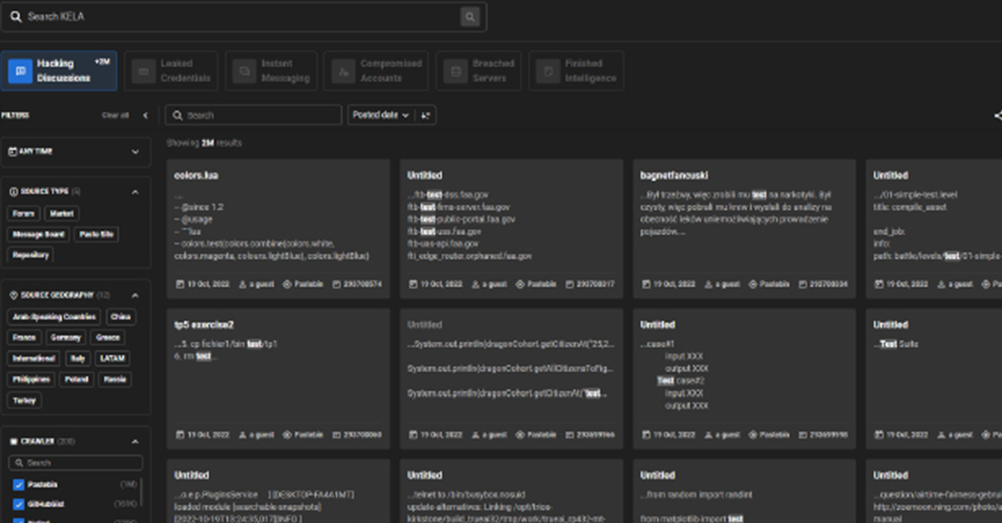This screenshot has height=523, width=1002.
Task: Click the share icon at right edge
Action: pos(998,116)
